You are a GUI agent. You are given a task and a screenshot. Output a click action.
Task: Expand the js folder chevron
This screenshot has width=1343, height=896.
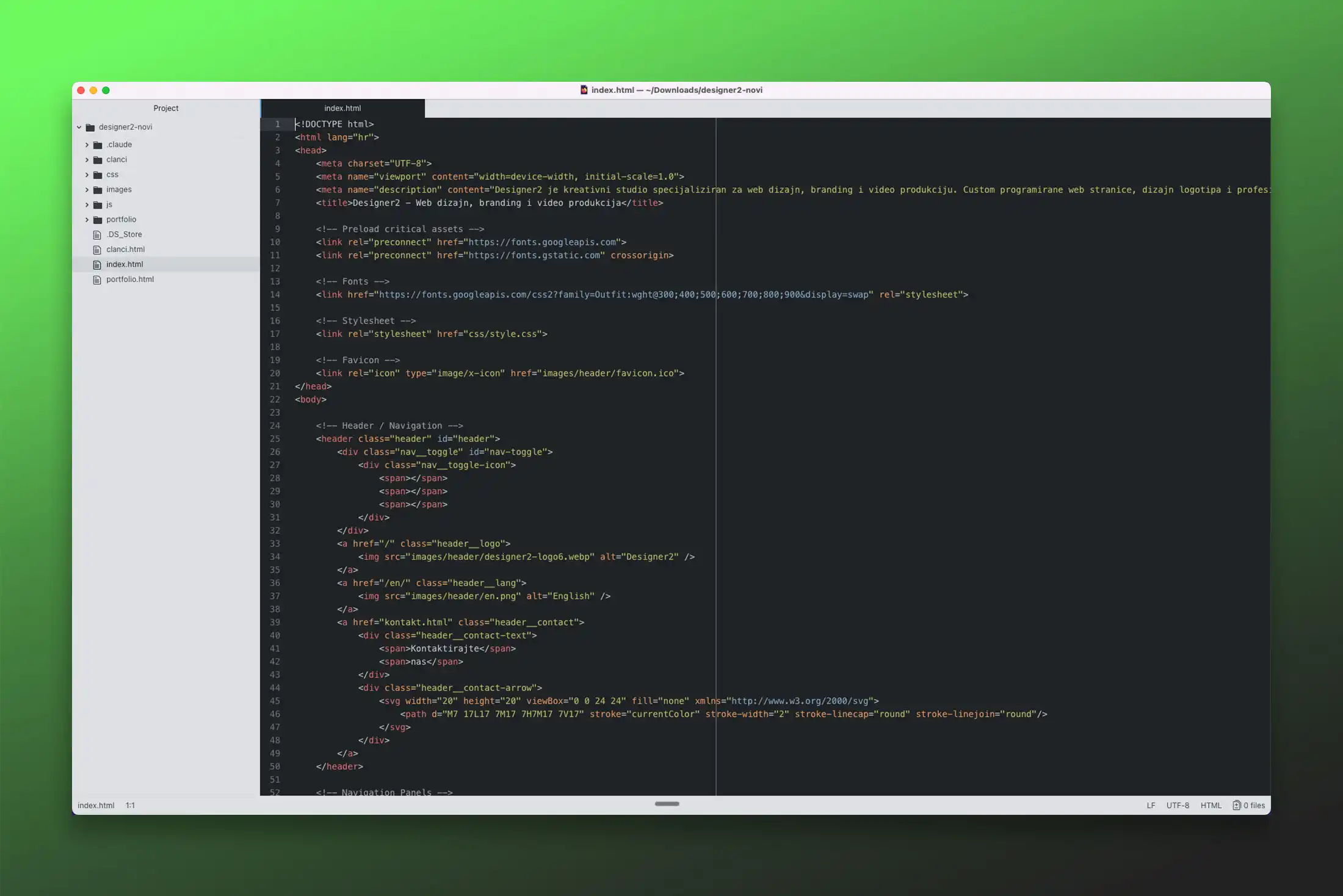(x=87, y=205)
